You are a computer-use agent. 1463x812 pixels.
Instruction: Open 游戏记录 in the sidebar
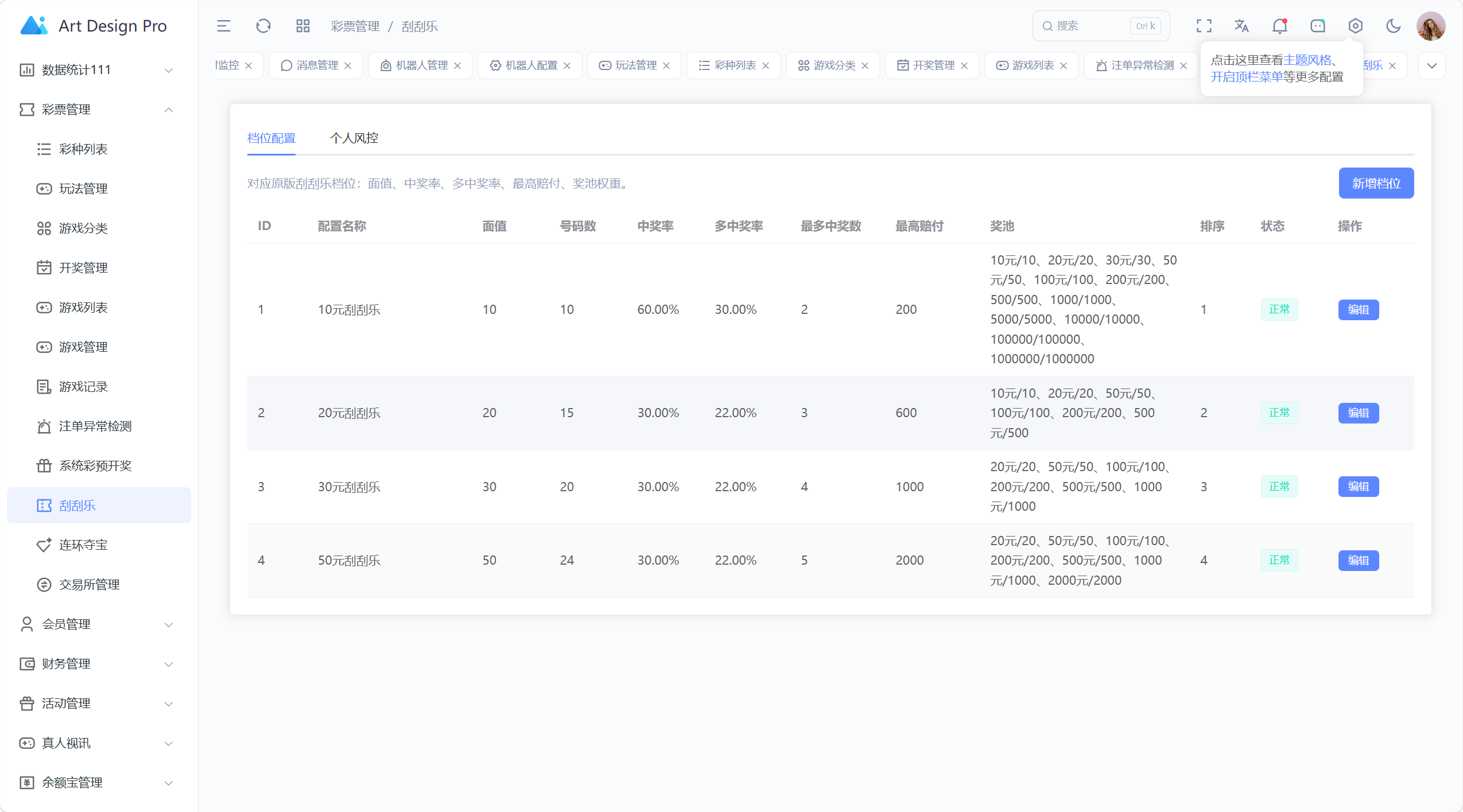(99, 387)
